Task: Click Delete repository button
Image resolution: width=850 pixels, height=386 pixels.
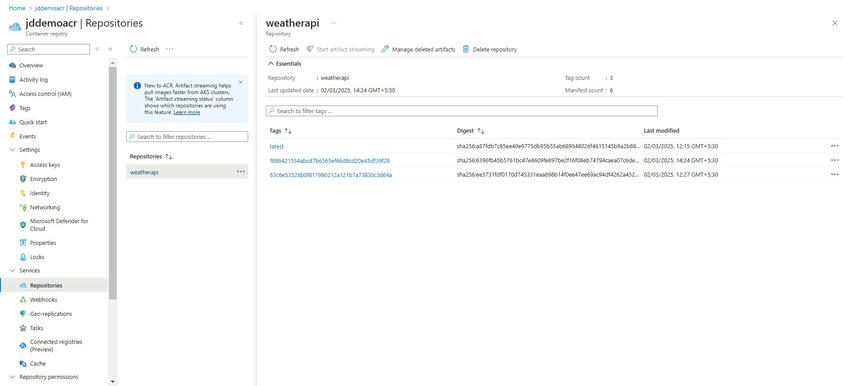Action: (x=490, y=49)
